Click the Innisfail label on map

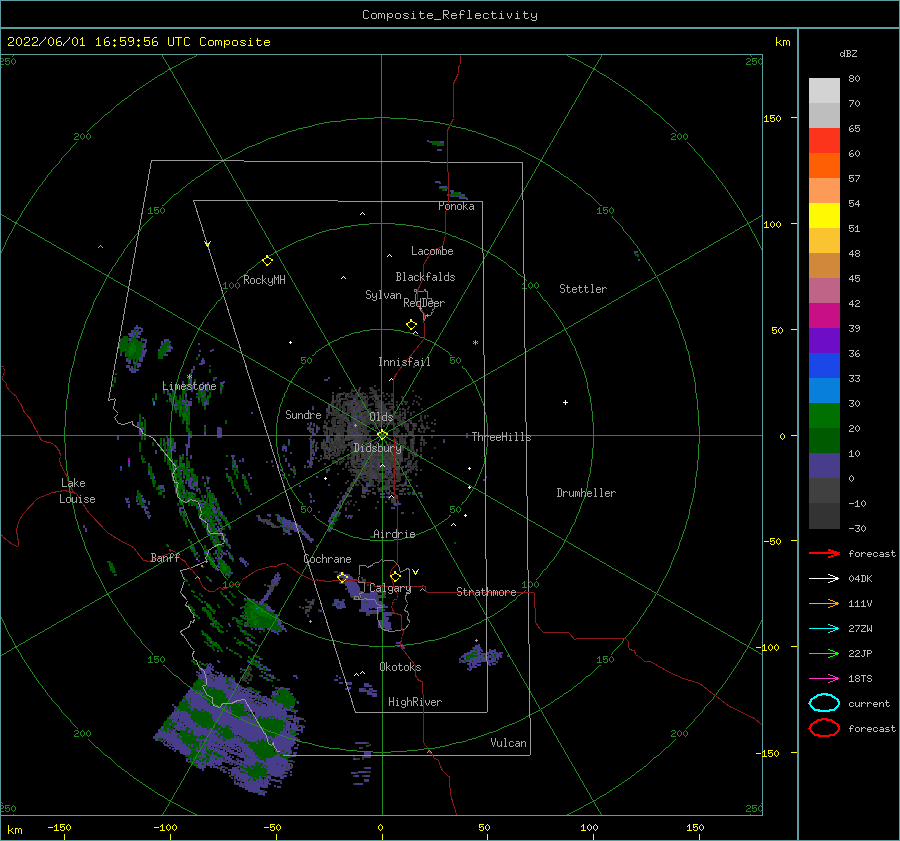pyautogui.click(x=404, y=362)
